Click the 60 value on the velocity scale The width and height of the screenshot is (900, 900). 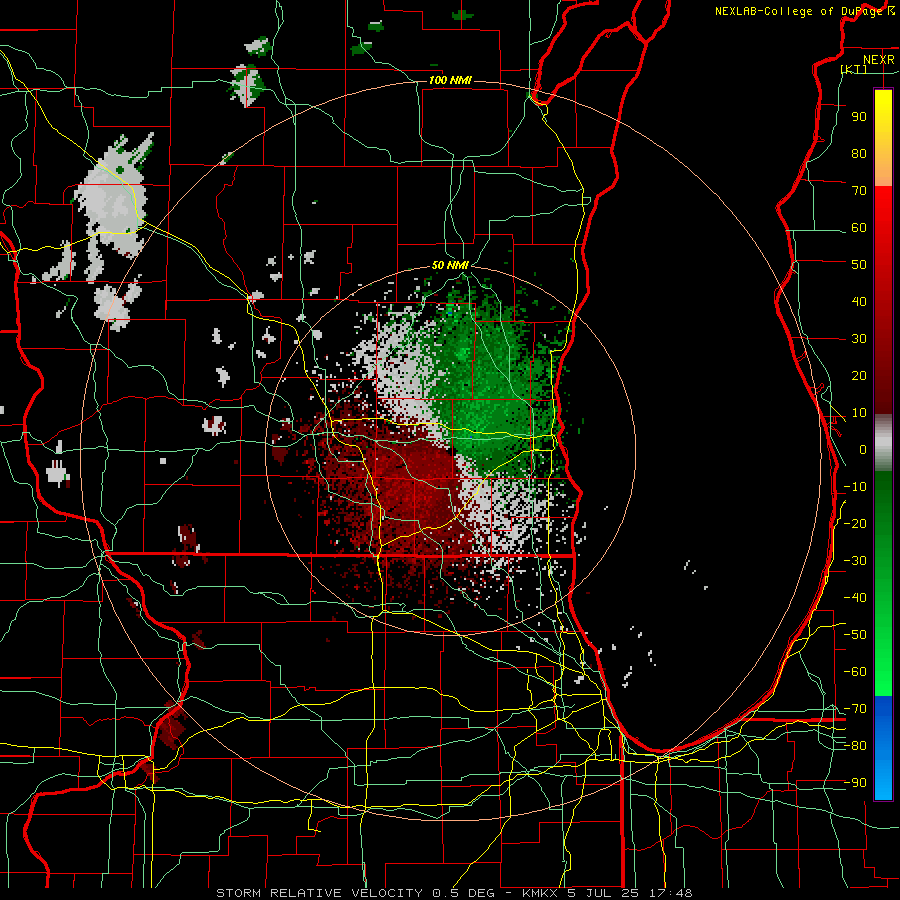click(x=859, y=227)
